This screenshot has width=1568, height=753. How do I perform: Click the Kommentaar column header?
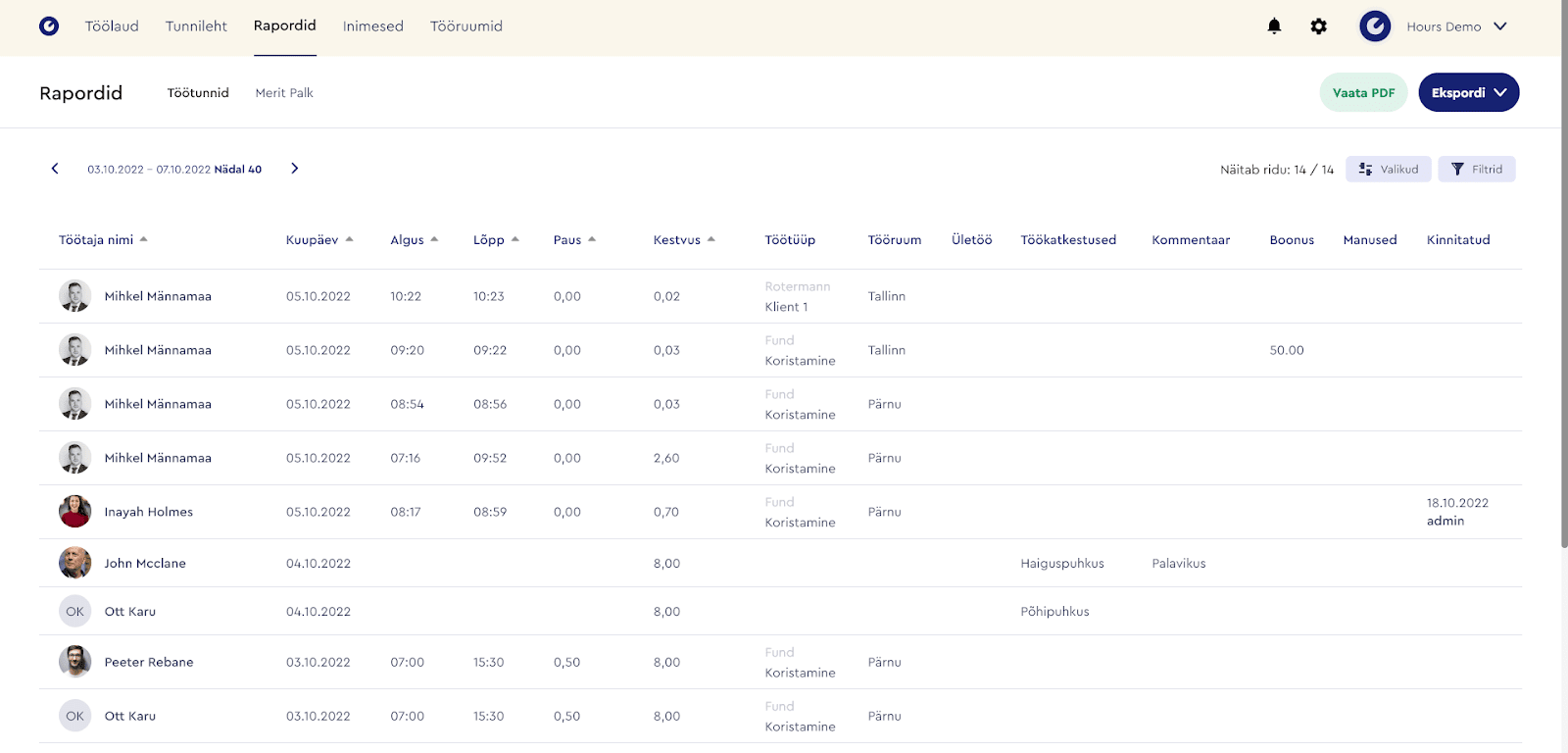[1191, 239]
